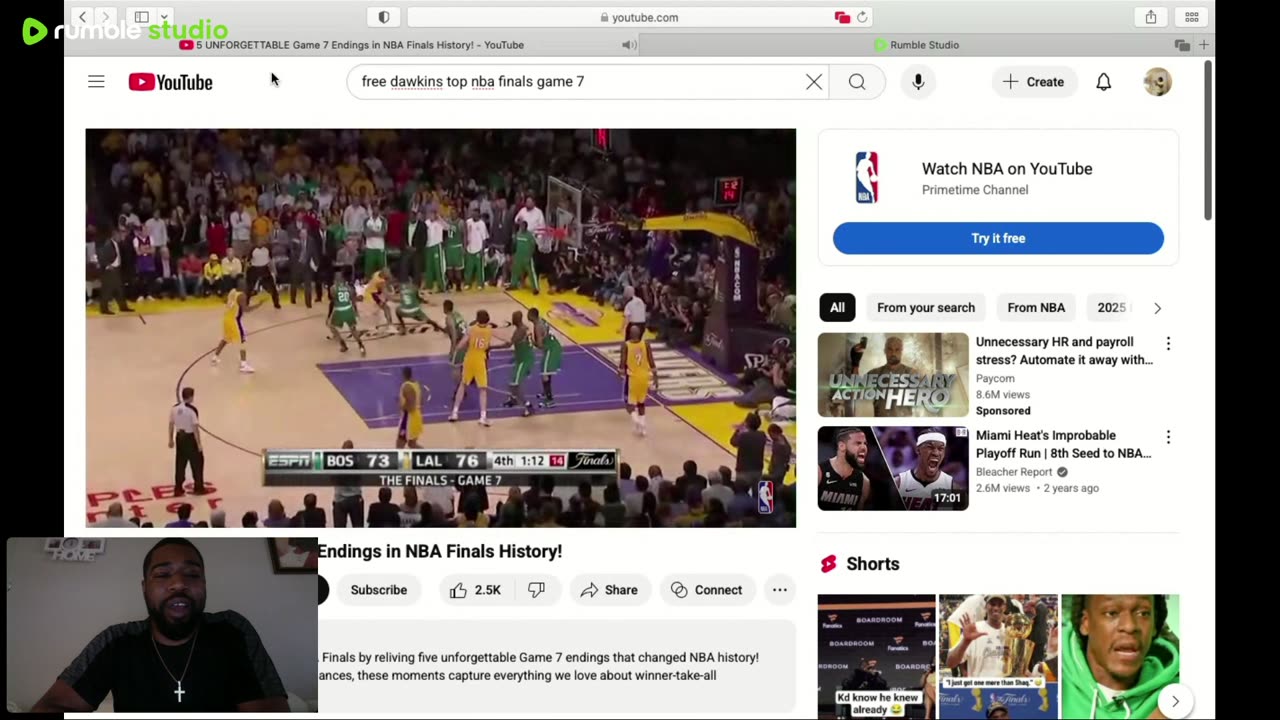Open the Paycom sponsored video thumbnail
Viewport: 1280px width, 720px height.
(893, 375)
